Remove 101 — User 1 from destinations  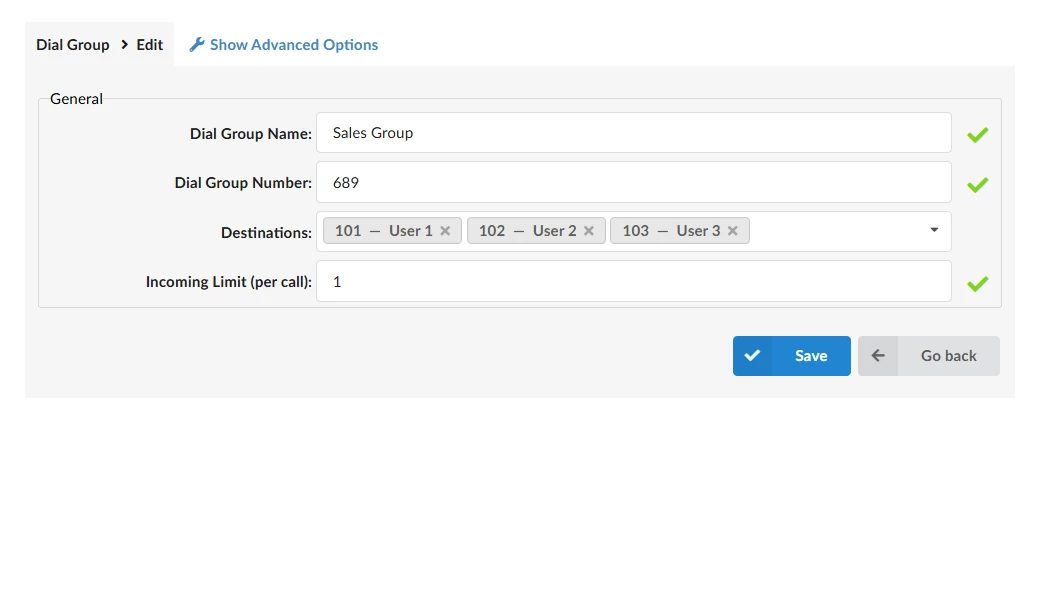point(445,231)
